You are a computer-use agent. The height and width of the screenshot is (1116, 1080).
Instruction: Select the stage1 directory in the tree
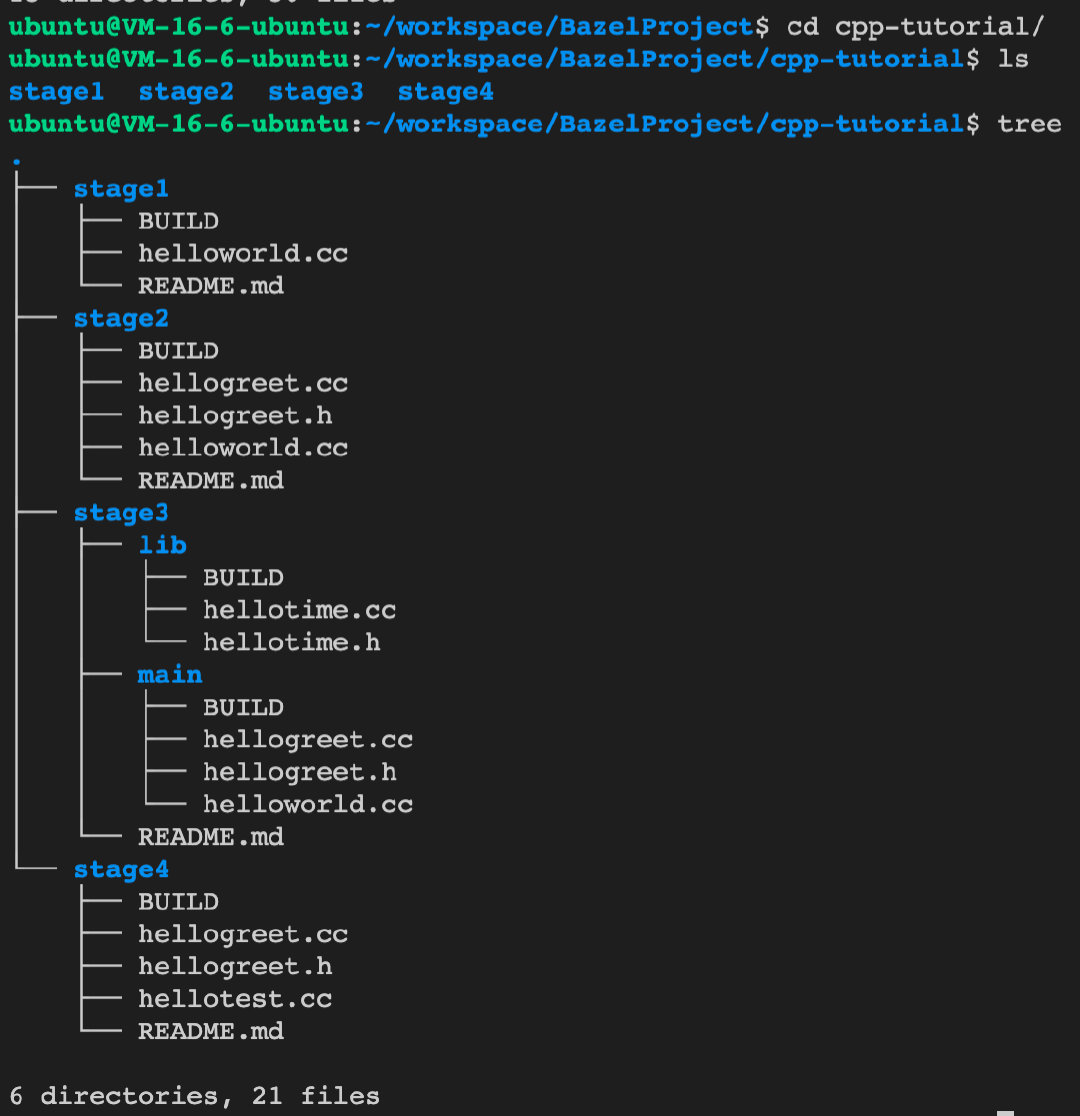coord(121,189)
